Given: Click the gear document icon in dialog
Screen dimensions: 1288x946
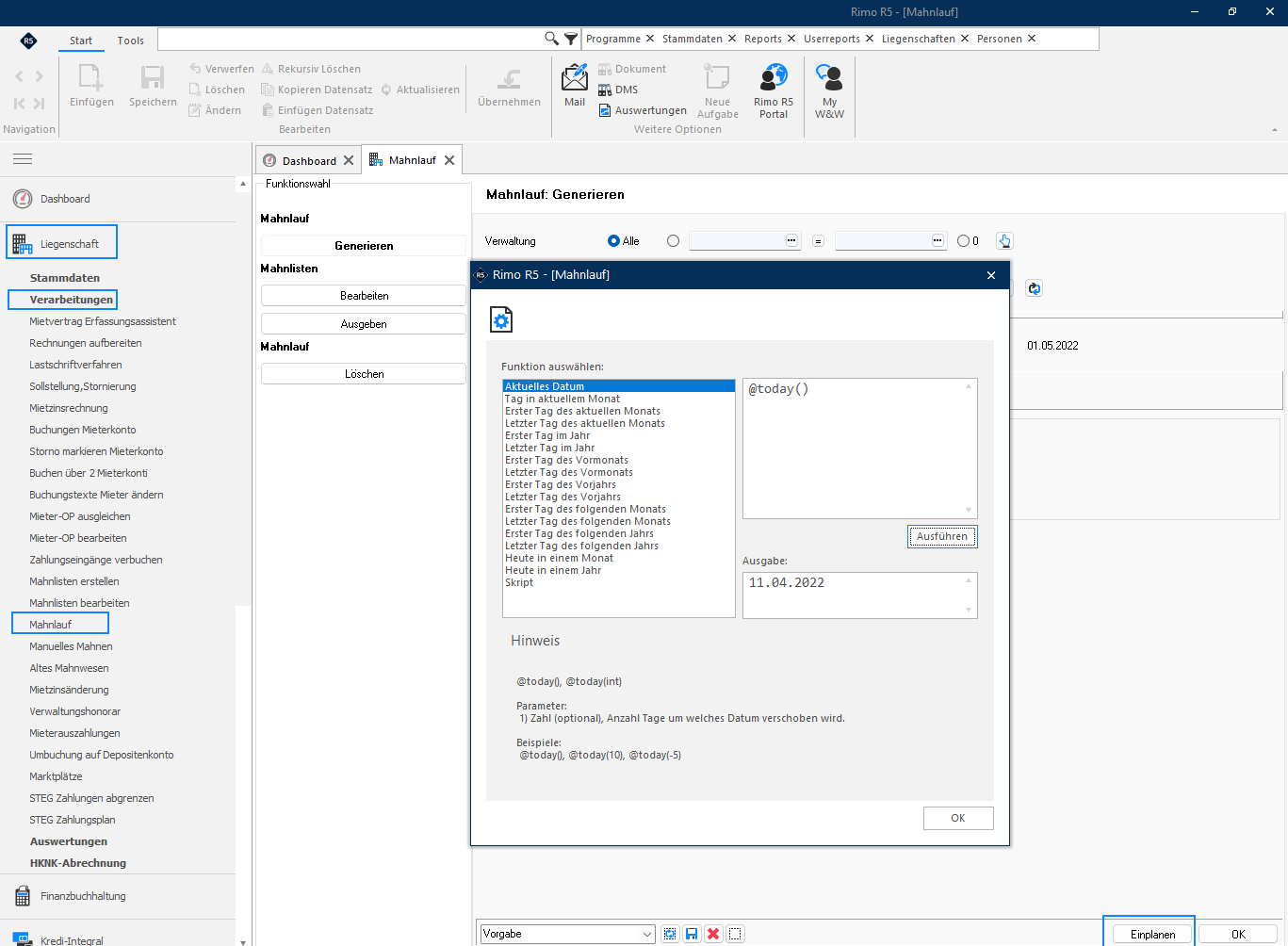Looking at the screenshot, I should [501, 320].
